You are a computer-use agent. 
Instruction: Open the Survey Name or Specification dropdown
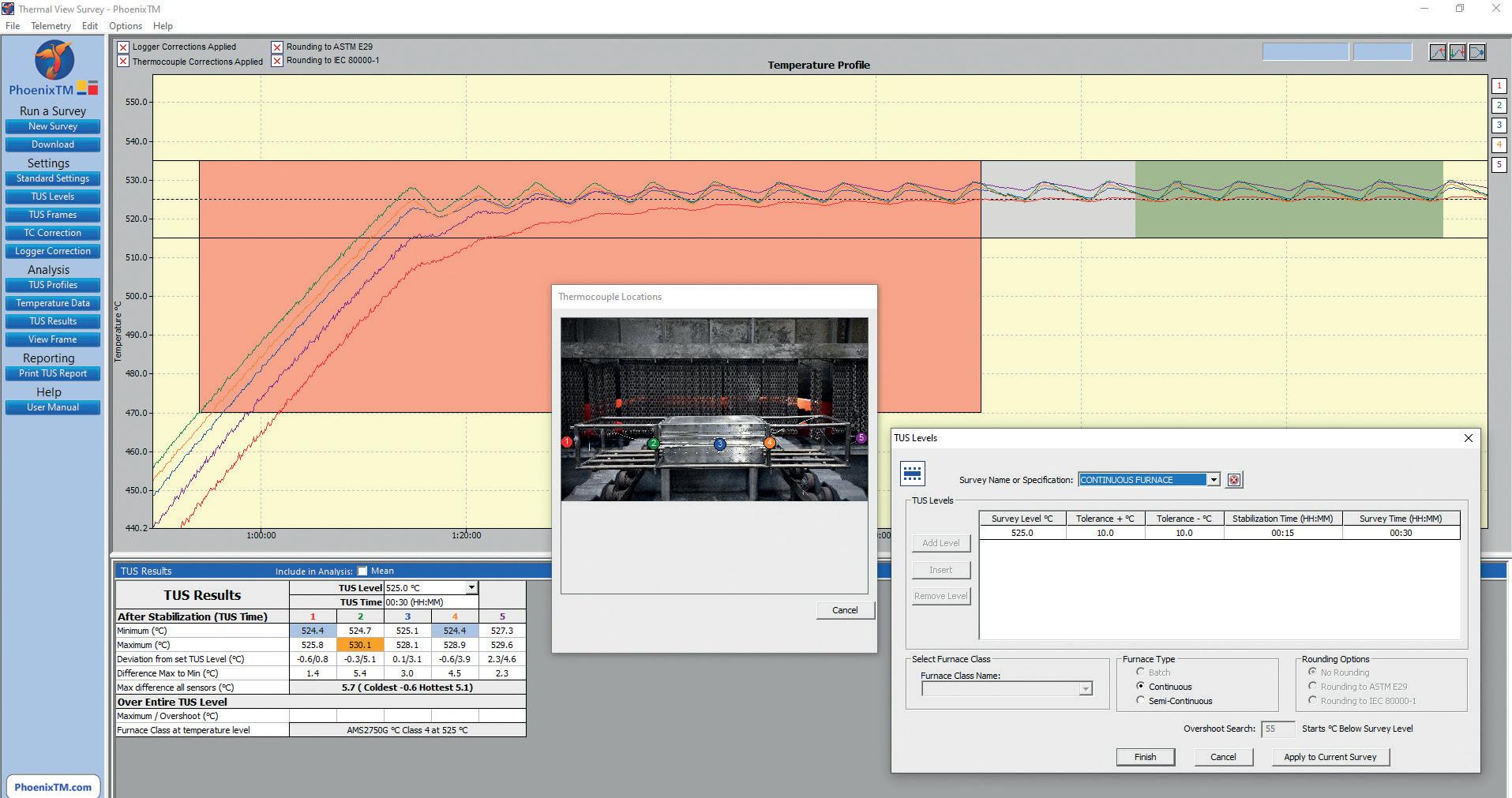pyautogui.click(x=1214, y=480)
